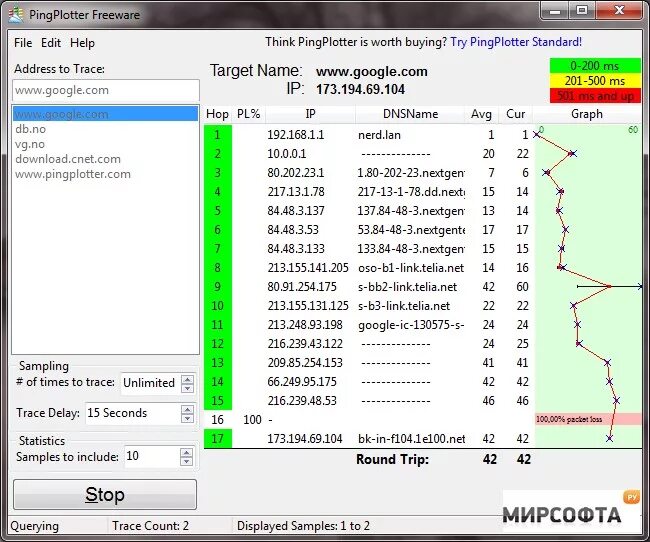Click the Address to Trace input field
The image size is (650, 542).
pos(106,90)
